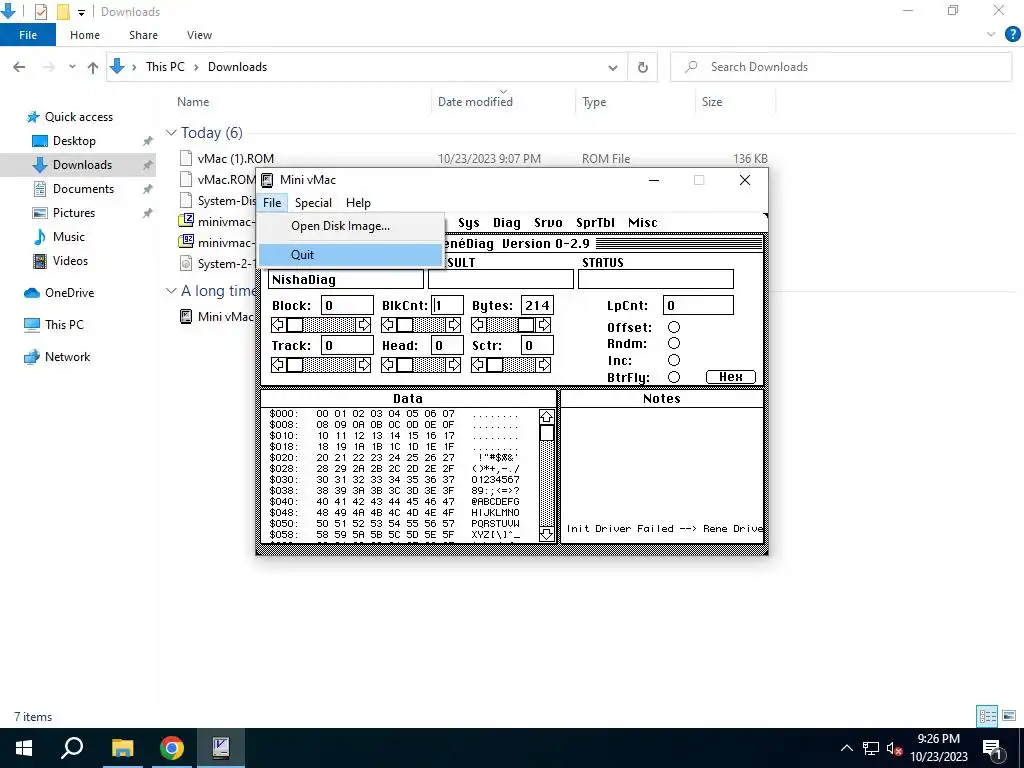This screenshot has height=768, width=1024.
Task: Collapse the Today group in Explorer
Action: (x=171, y=133)
